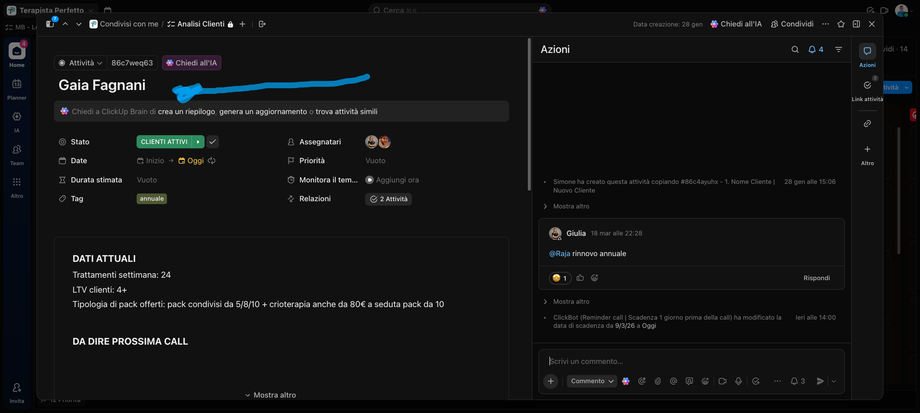Open the sidebar panel toggle in task header

coord(50,24)
